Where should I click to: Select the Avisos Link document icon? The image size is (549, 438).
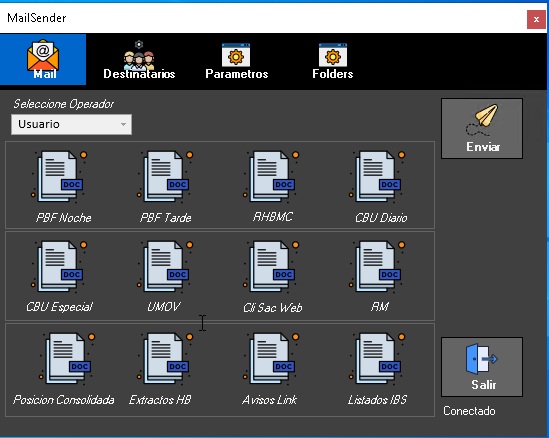coord(271,359)
